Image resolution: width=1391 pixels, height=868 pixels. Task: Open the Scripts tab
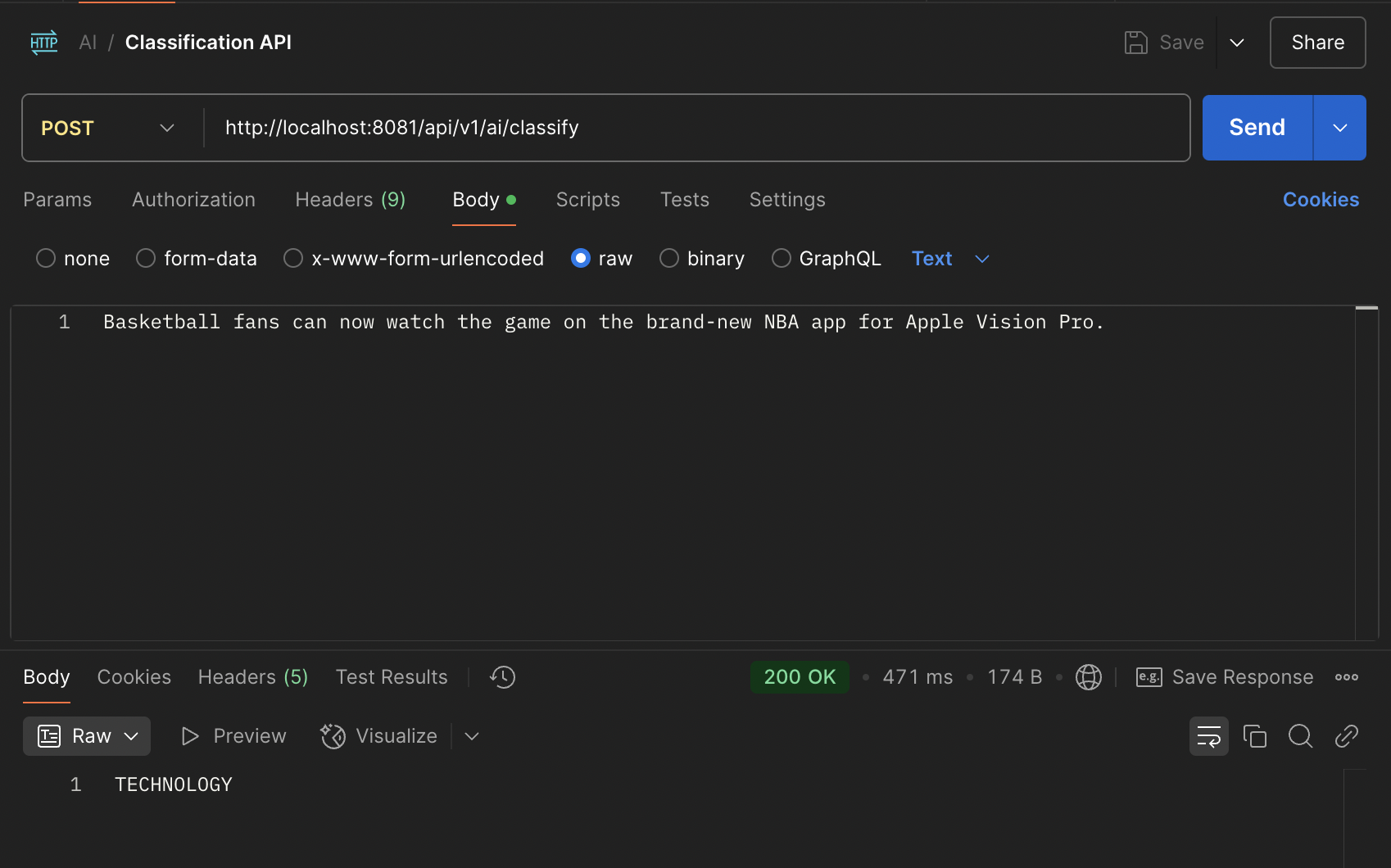point(588,200)
